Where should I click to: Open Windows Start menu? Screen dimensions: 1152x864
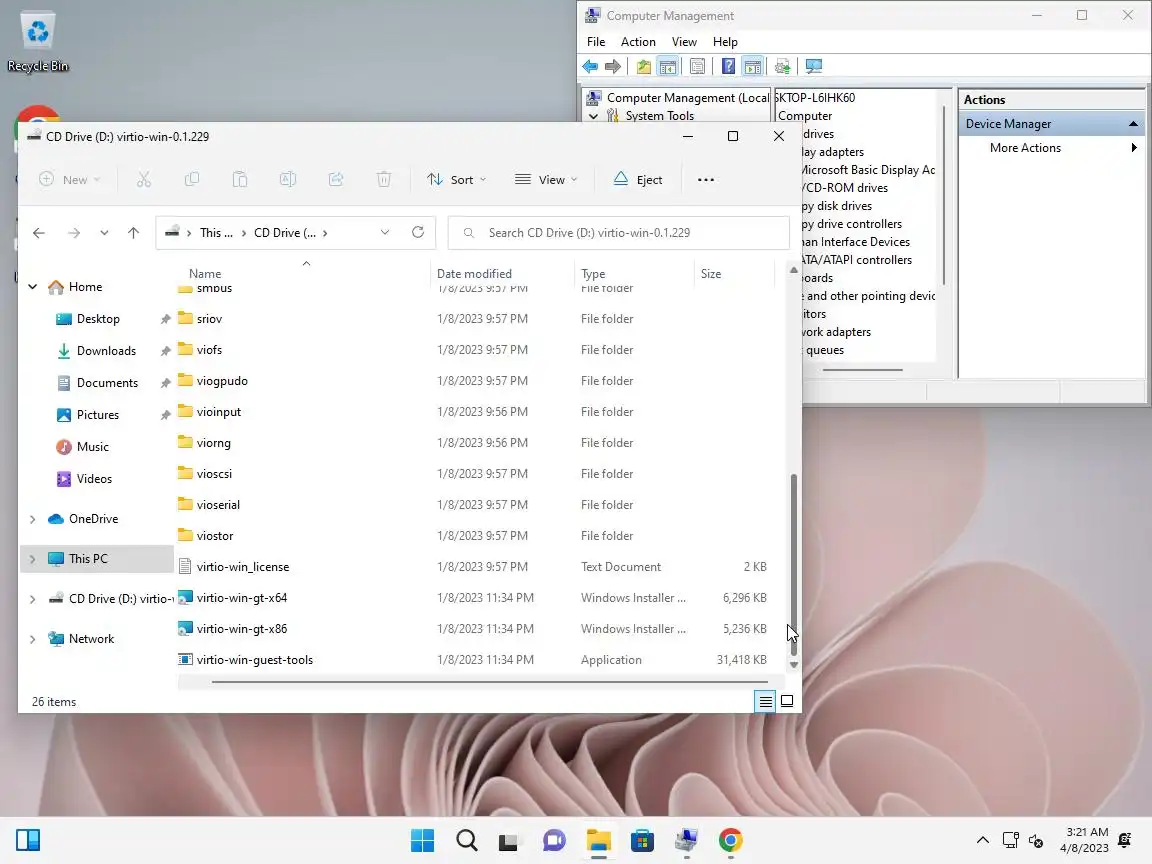[x=422, y=840]
